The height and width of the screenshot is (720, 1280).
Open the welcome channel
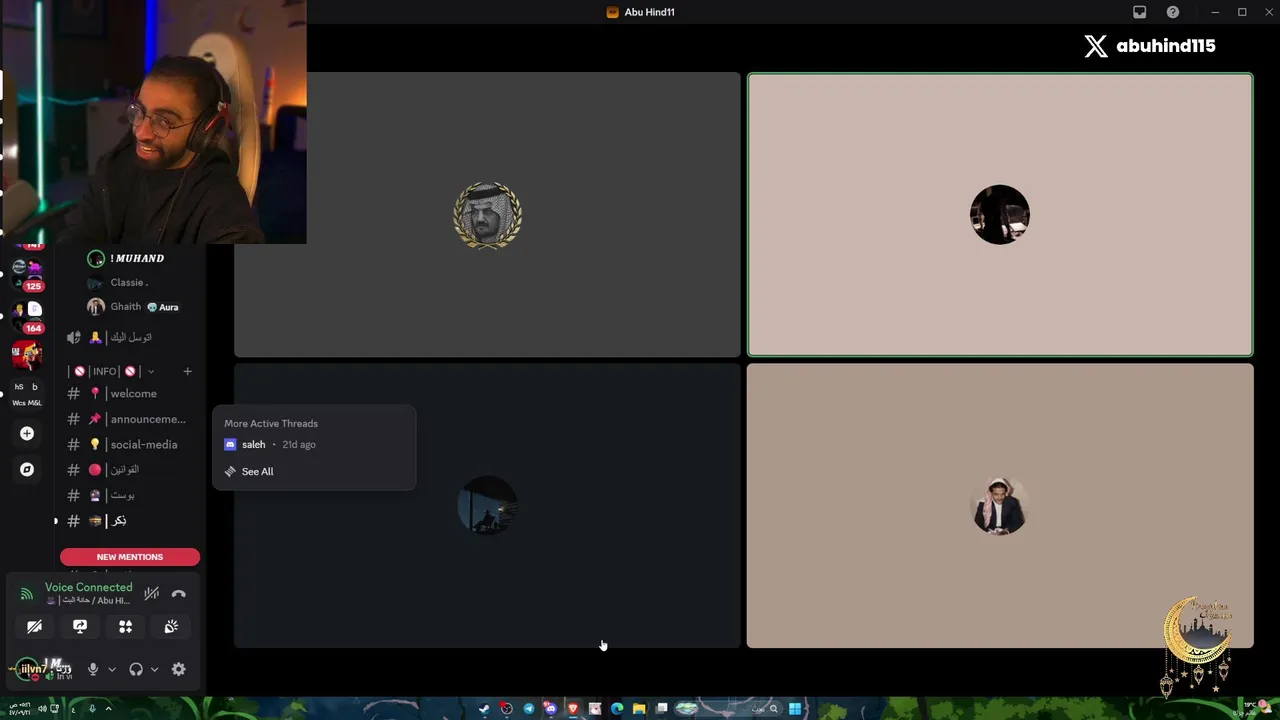tap(130, 394)
